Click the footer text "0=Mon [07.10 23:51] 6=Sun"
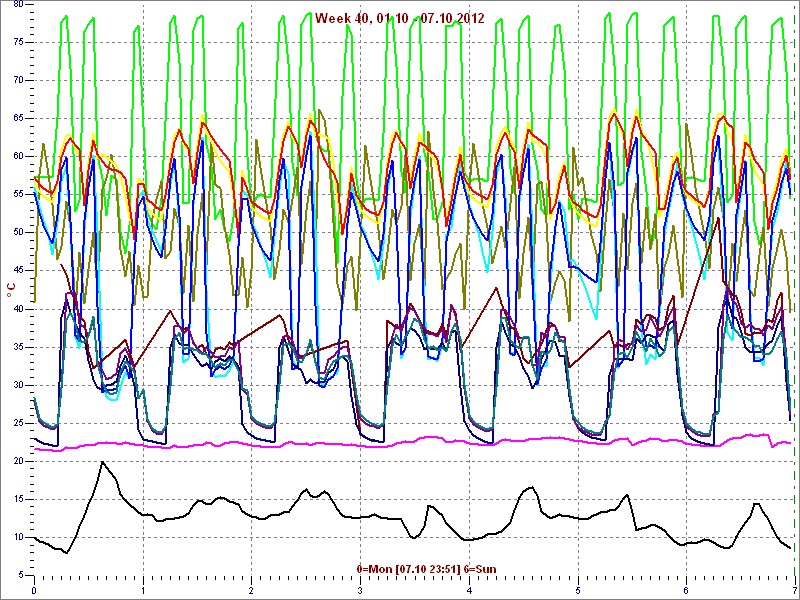800x600 pixels. 427,569
